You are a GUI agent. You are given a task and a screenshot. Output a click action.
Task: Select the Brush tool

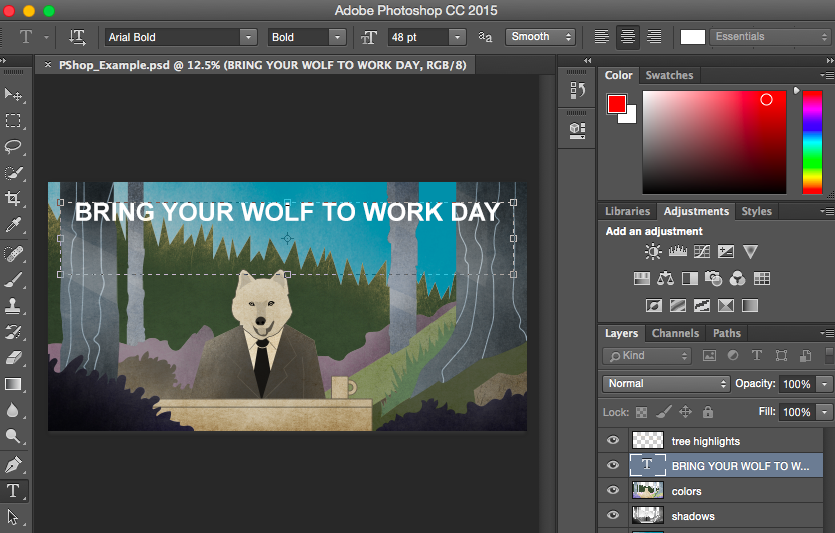pos(14,279)
